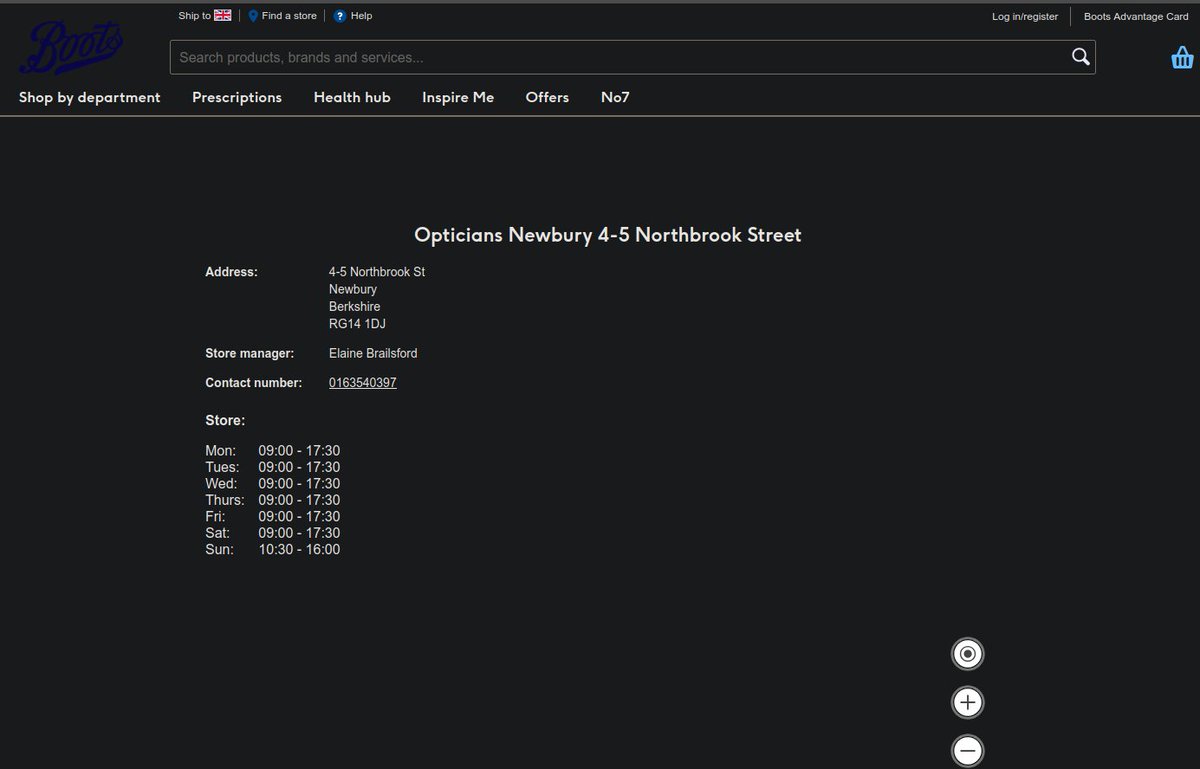Image resolution: width=1200 pixels, height=769 pixels.
Task: Open No7 menu
Action: pyautogui.click(x=615, y=97)
